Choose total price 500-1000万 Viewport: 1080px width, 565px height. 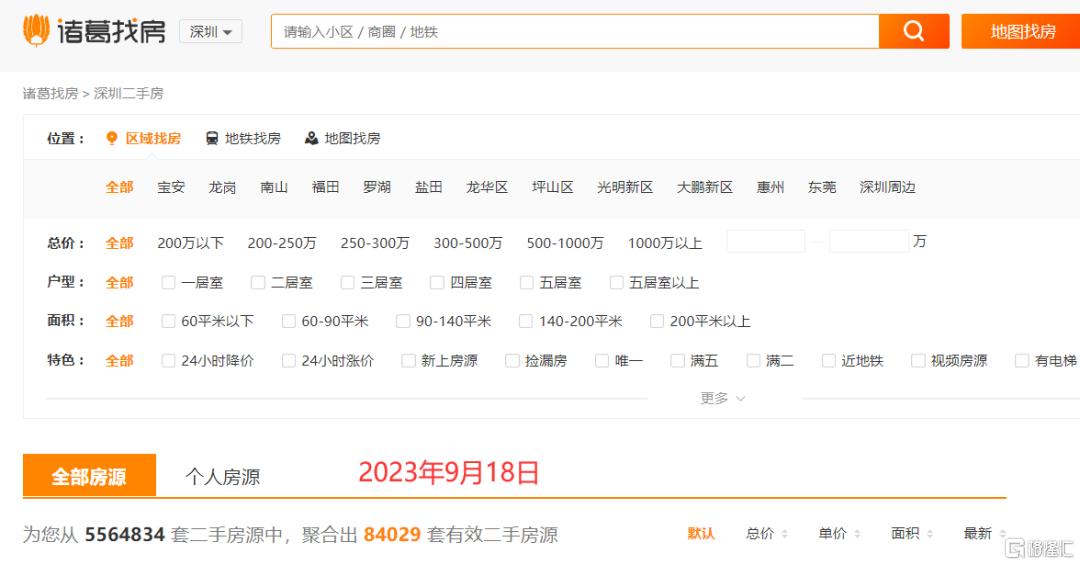coord(565,243)
